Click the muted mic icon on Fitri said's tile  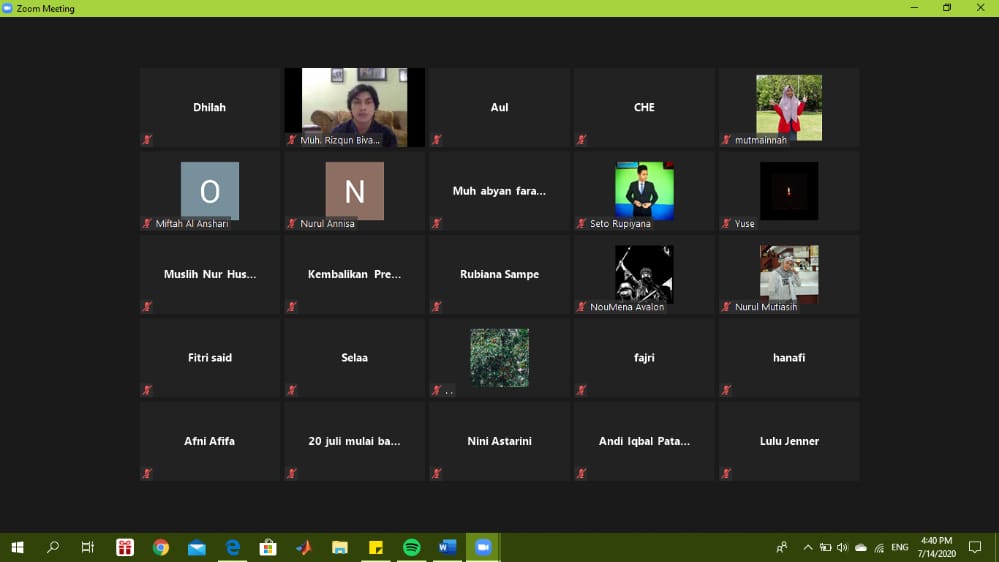(x=147, y=390)
